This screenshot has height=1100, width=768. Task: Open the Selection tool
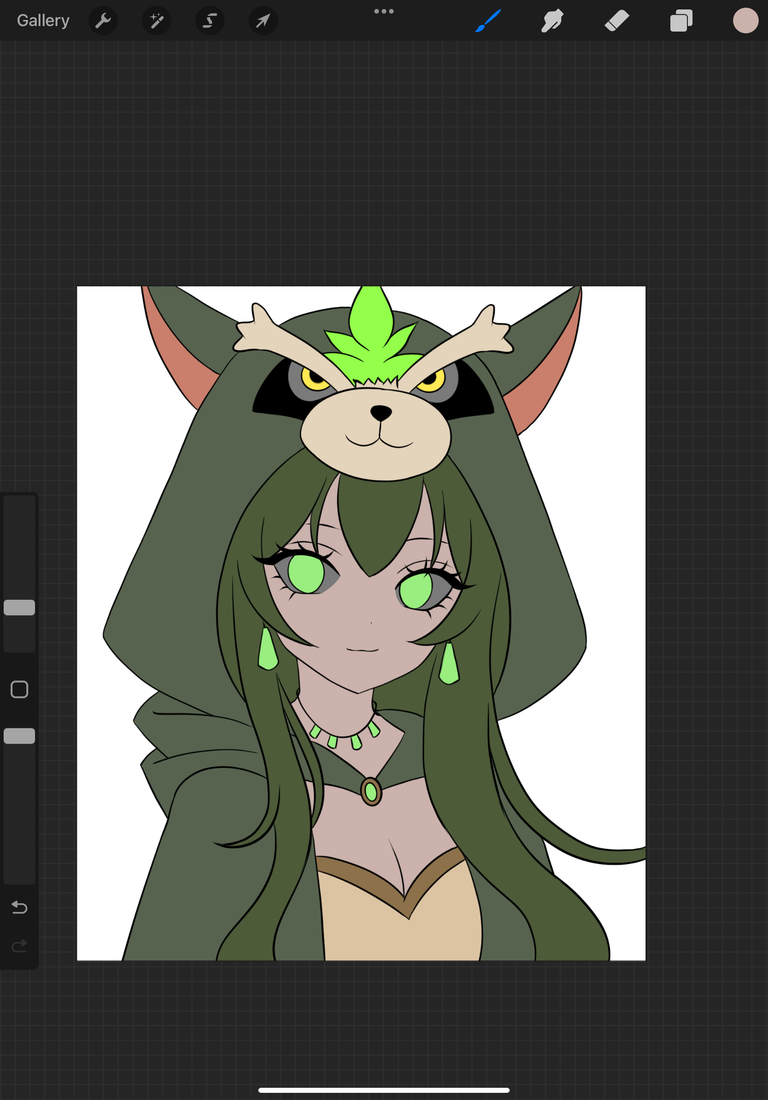click(x=210, y=21)
